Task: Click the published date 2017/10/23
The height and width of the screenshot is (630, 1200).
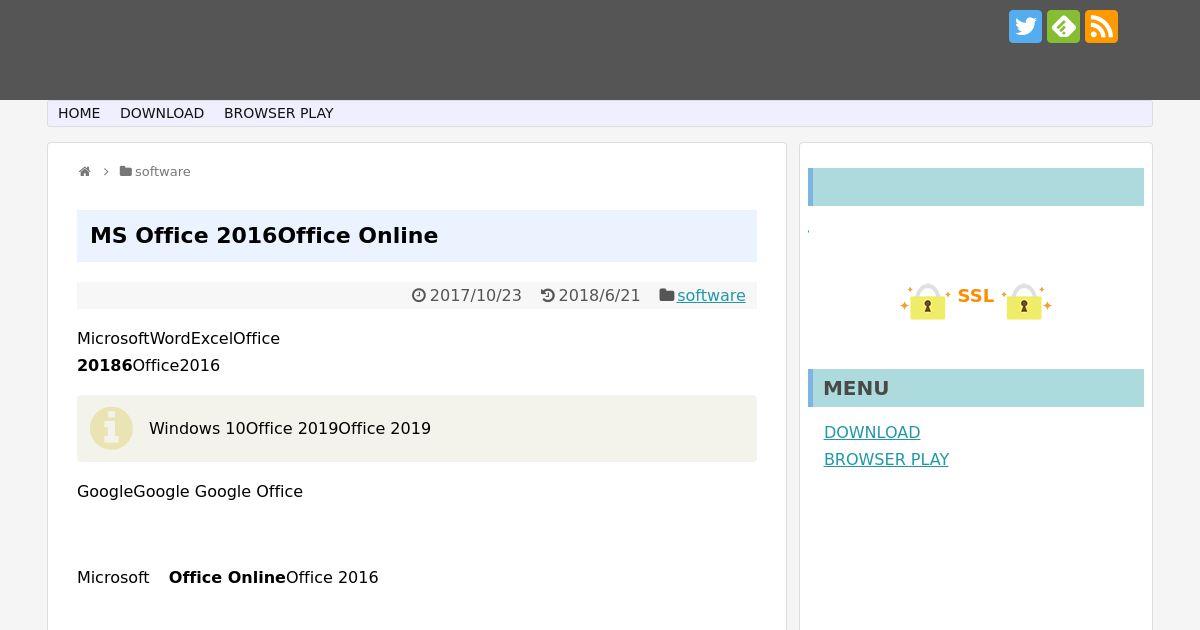Action: coord(476,295)
